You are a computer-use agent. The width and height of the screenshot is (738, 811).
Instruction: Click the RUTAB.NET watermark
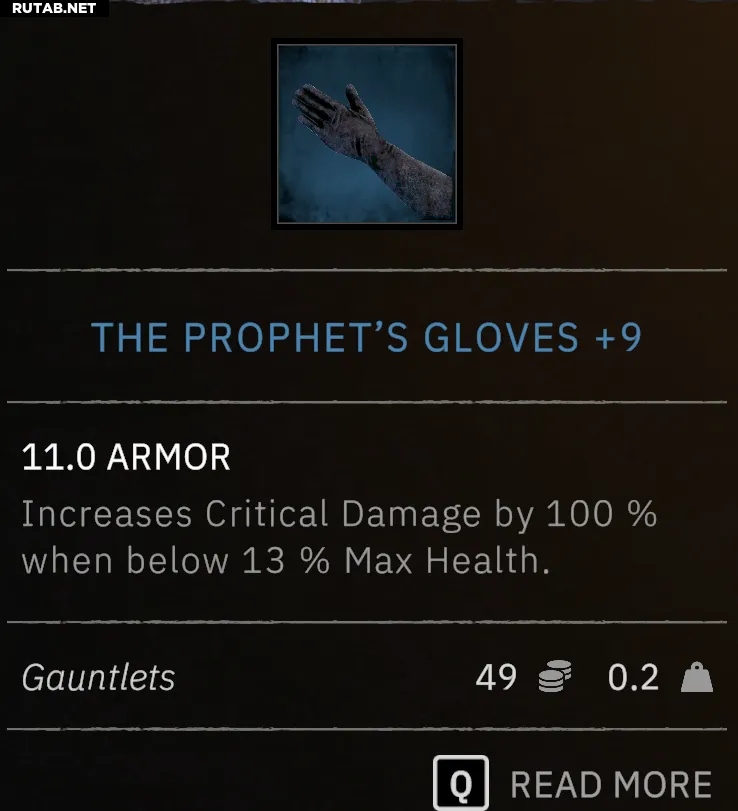tap(54, 8)
